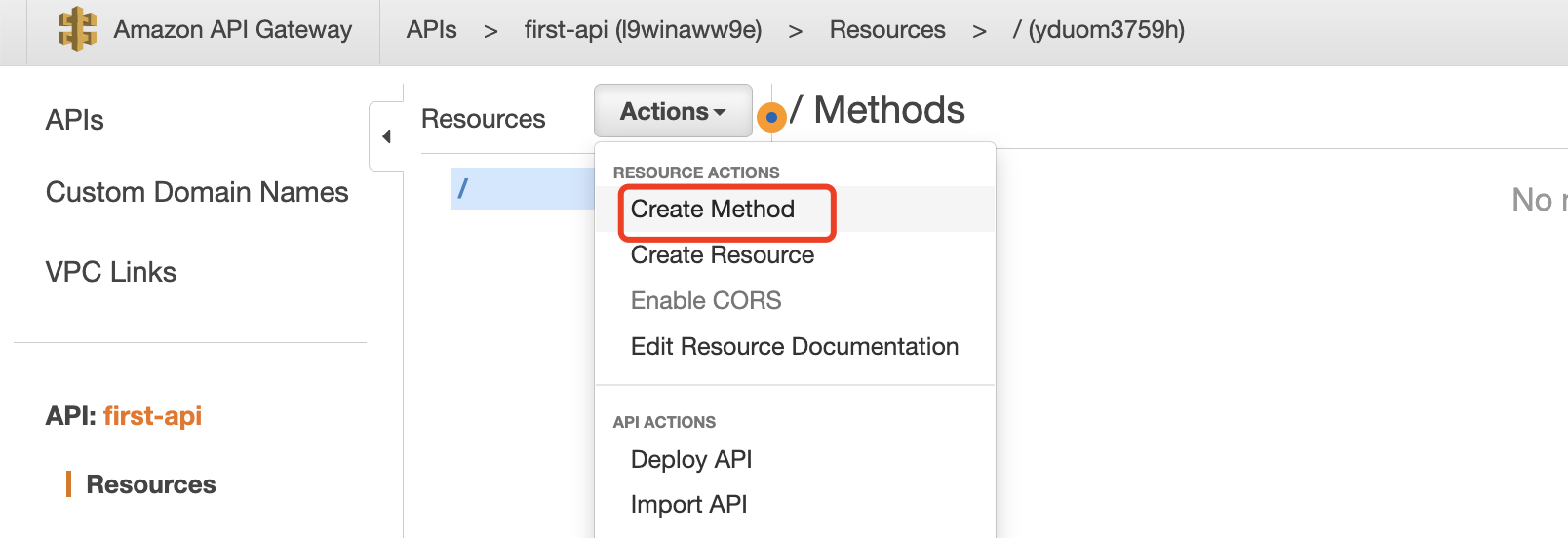Select the / (yduom3759h) breadcrumb

click(1099, 30)
